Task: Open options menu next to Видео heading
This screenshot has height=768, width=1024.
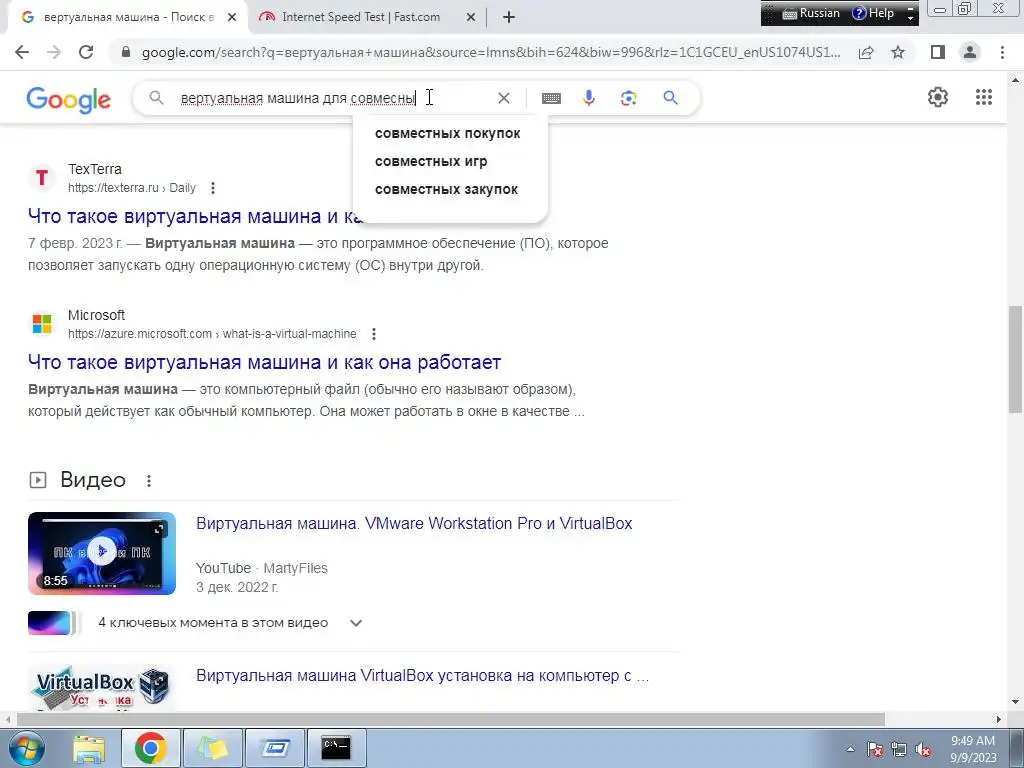Action: (x=149, y=481)
